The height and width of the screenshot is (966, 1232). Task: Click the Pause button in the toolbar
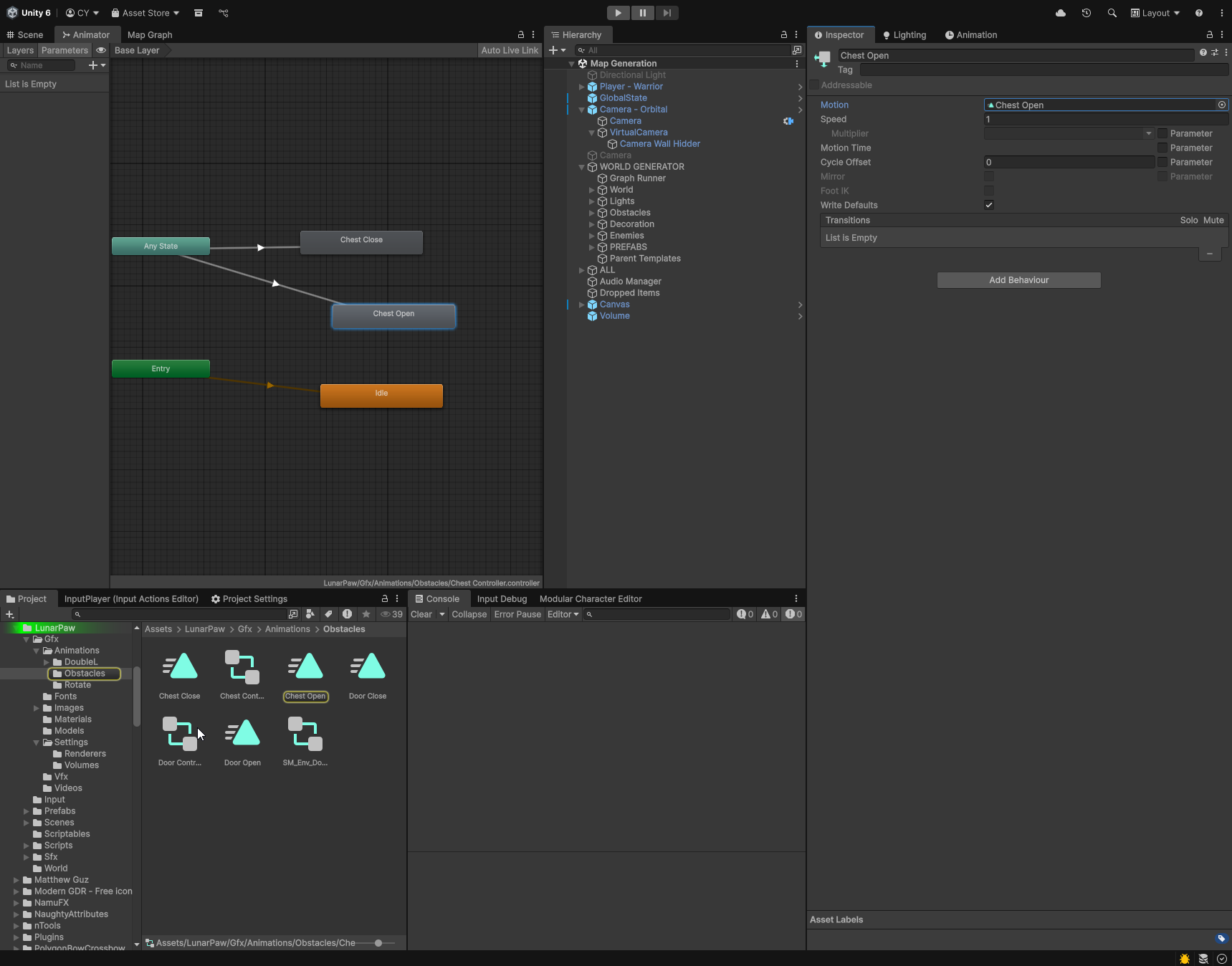tap(642, 13)
